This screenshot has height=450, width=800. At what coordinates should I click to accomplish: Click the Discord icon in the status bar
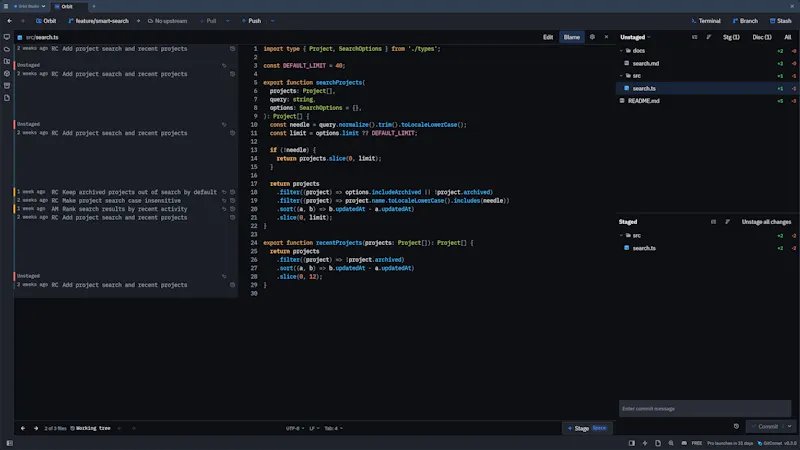tap(684, 443)
